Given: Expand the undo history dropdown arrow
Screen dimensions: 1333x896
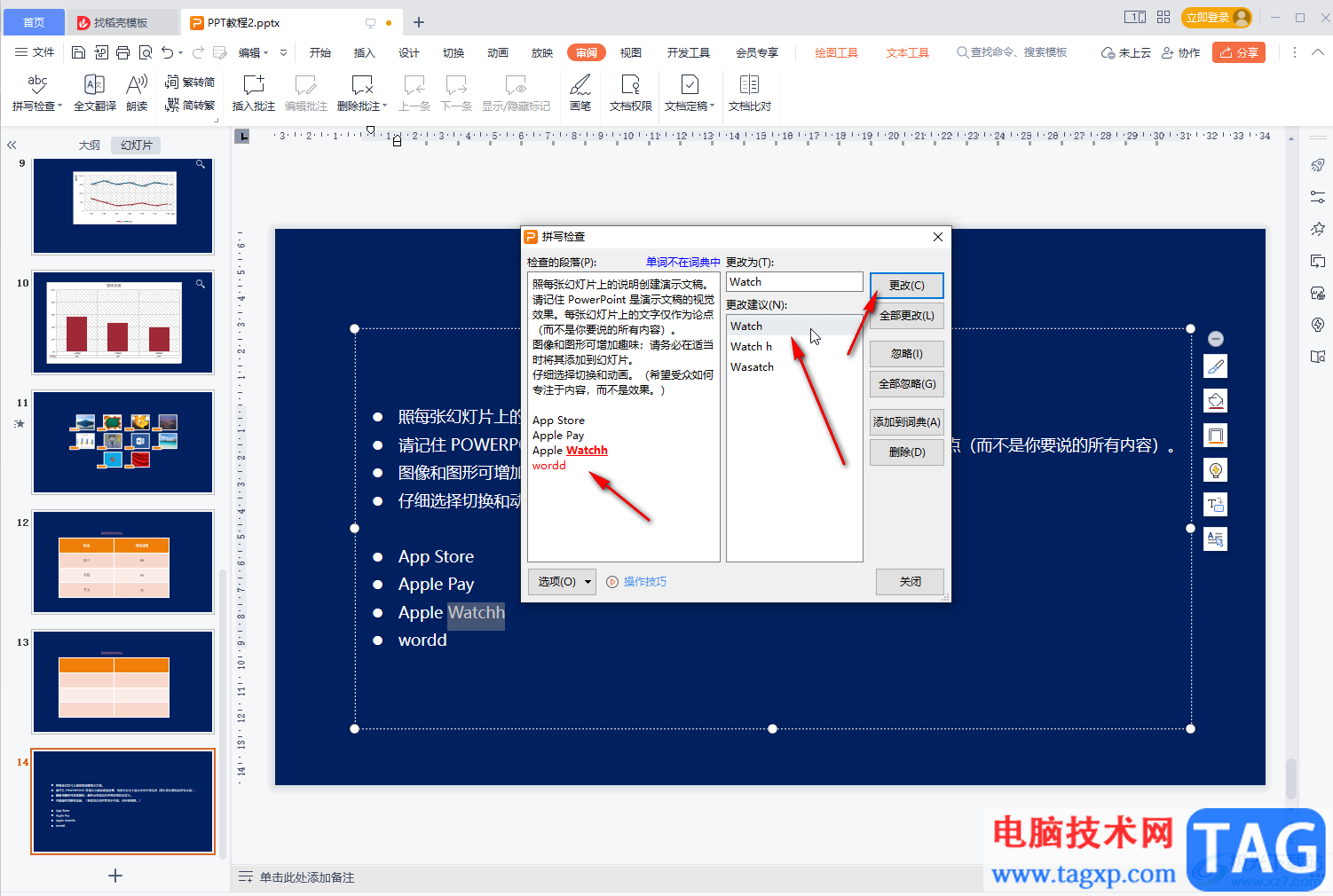Looking at the screenshot, I should point(181,52).
